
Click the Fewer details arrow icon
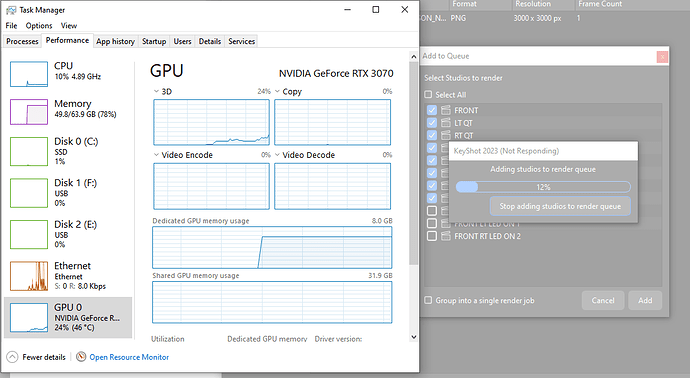[x=12, y=357]
